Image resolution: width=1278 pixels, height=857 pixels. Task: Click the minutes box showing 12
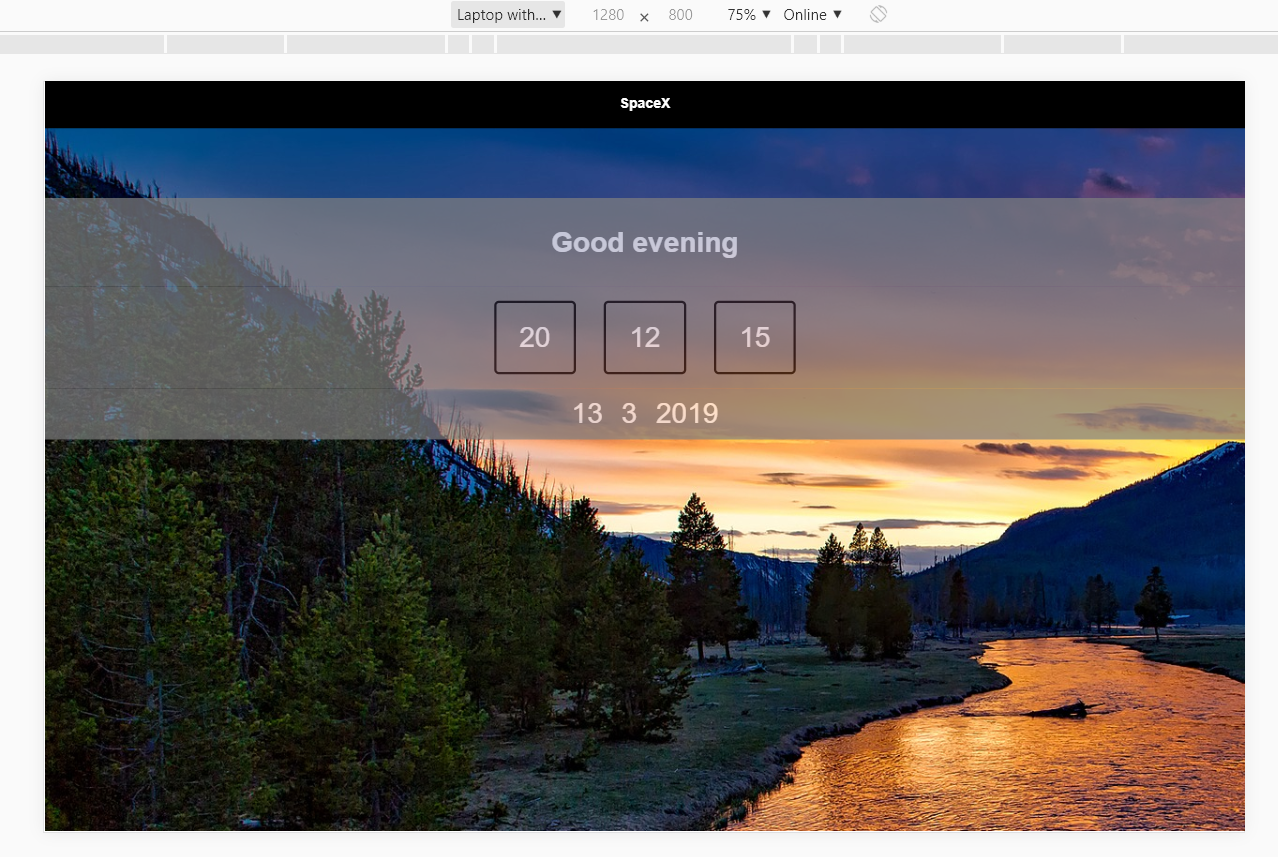point(645,338)
